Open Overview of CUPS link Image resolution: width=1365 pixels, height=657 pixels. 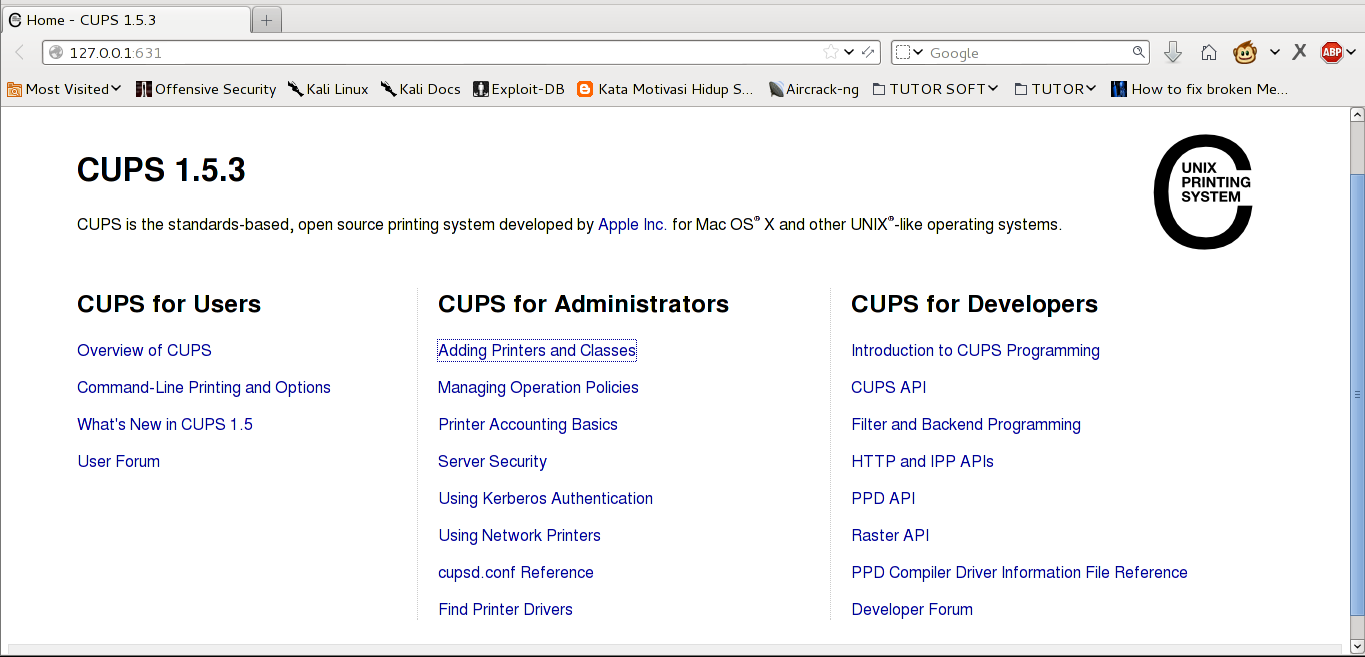(x=144, y=350)
